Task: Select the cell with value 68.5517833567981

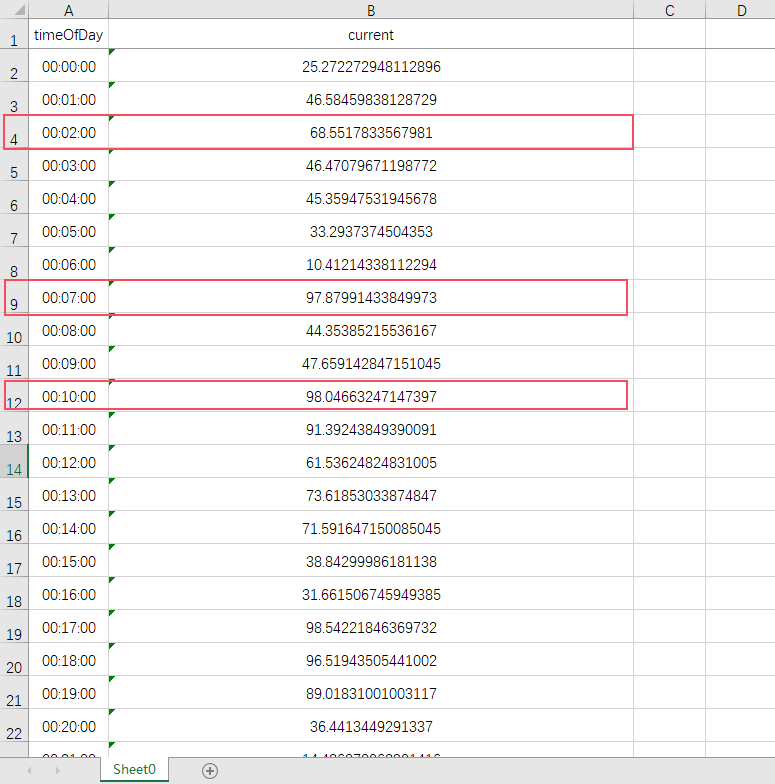Action: point(371,133)
